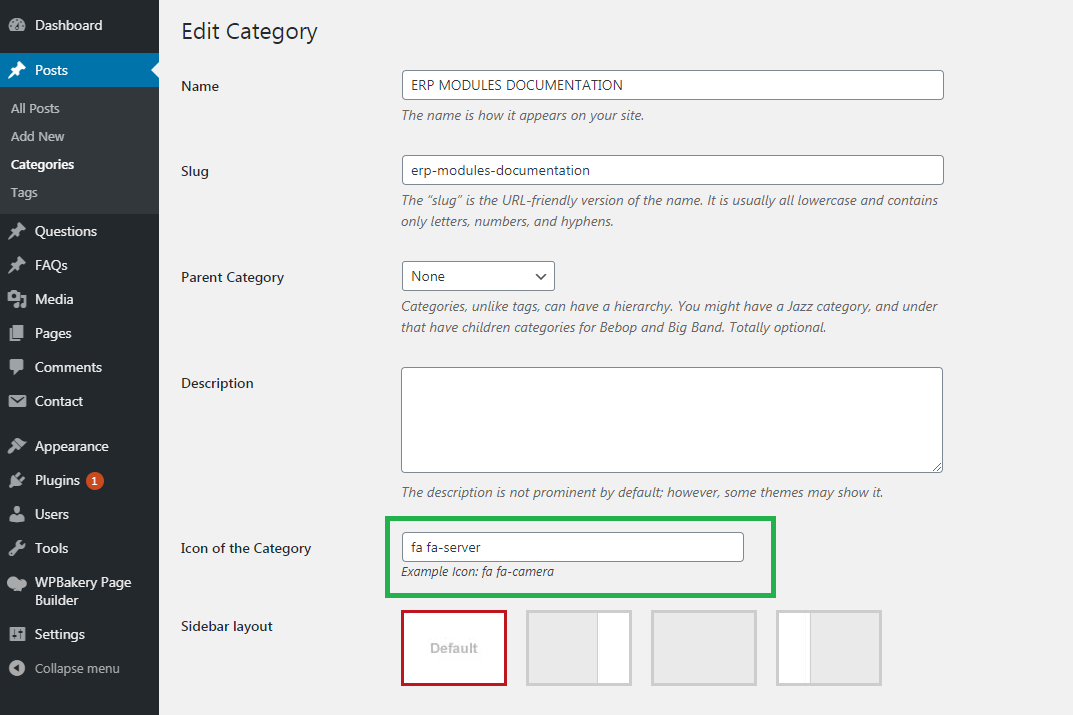This screenshot has width=1073, height=715.
Task: Select the right sidebar layout option
Action: (x=579, y=648)
